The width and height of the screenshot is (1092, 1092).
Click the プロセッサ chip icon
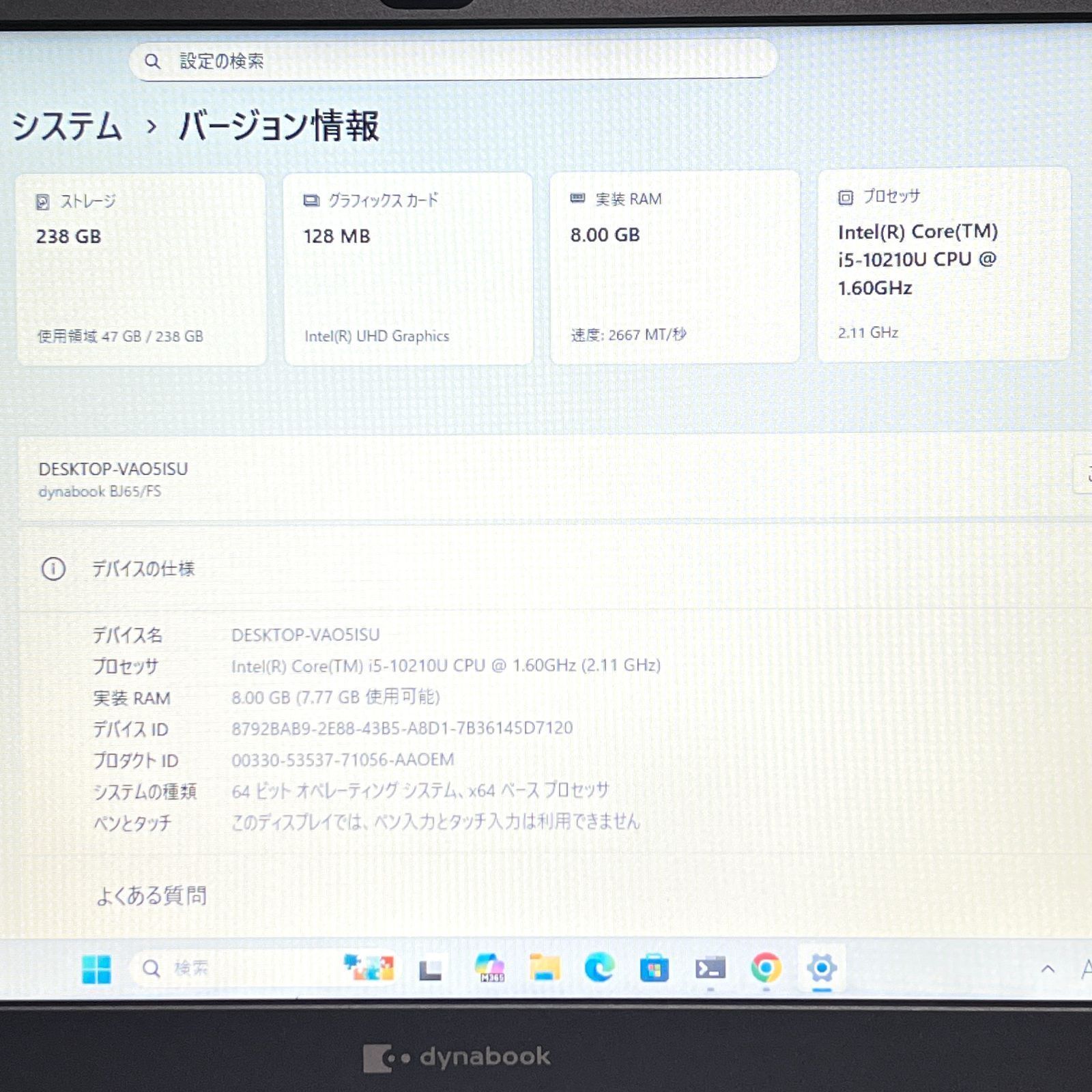tap(846, 197)
